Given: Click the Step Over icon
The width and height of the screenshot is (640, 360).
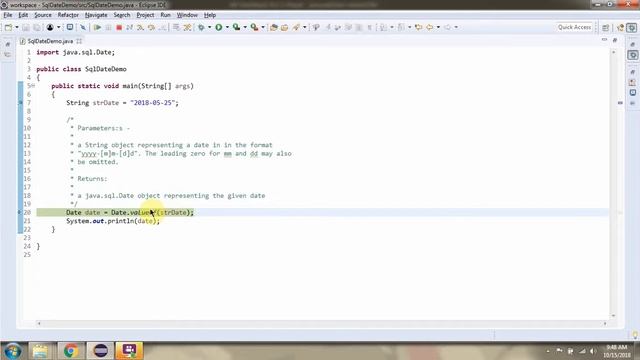Looking at the screenshot, I should [x=151, y=27].
